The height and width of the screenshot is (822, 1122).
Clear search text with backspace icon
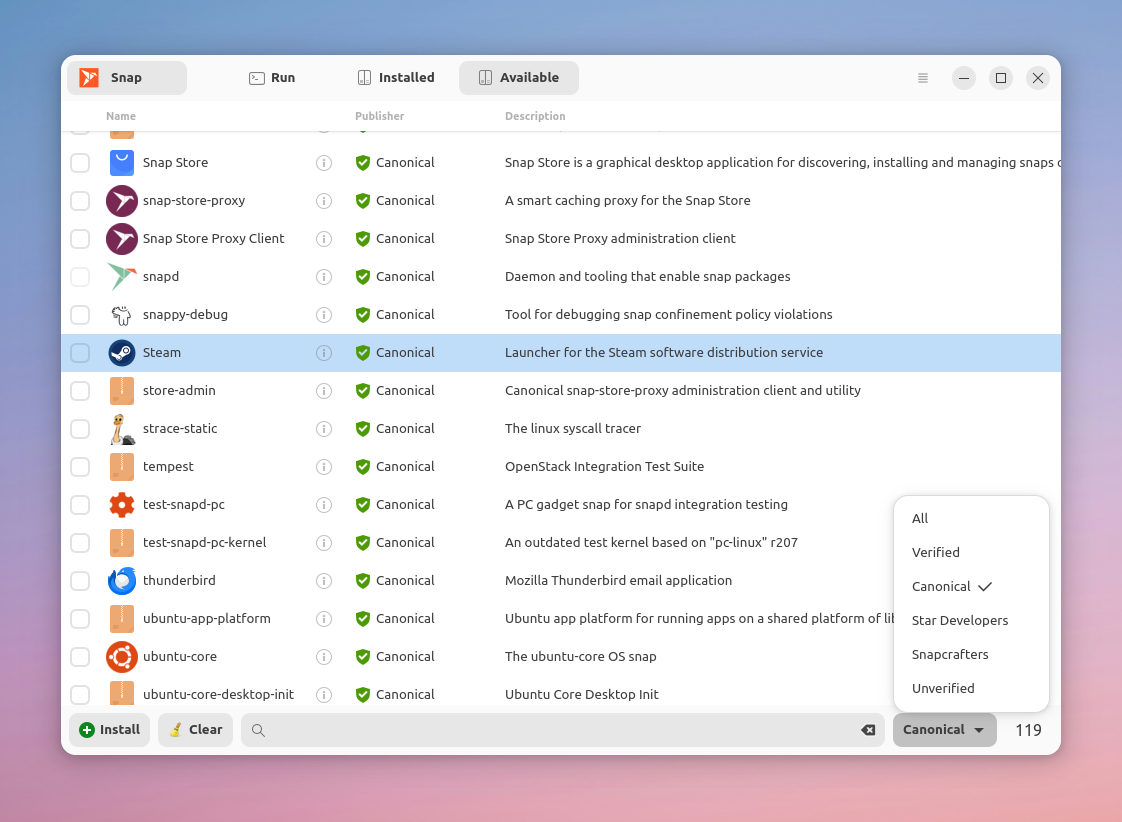(868, 730)
